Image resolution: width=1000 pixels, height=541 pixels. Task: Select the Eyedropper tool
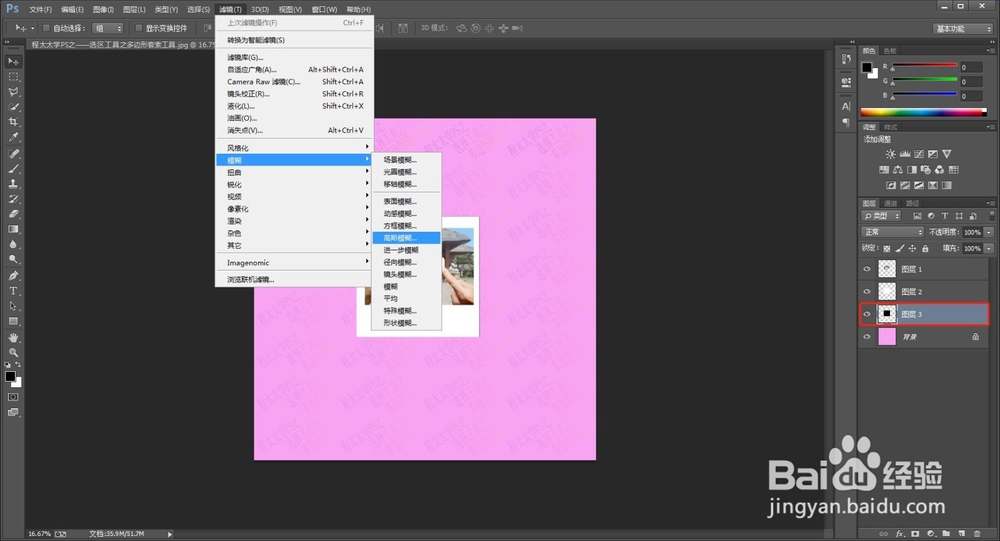tap(13, 137)
